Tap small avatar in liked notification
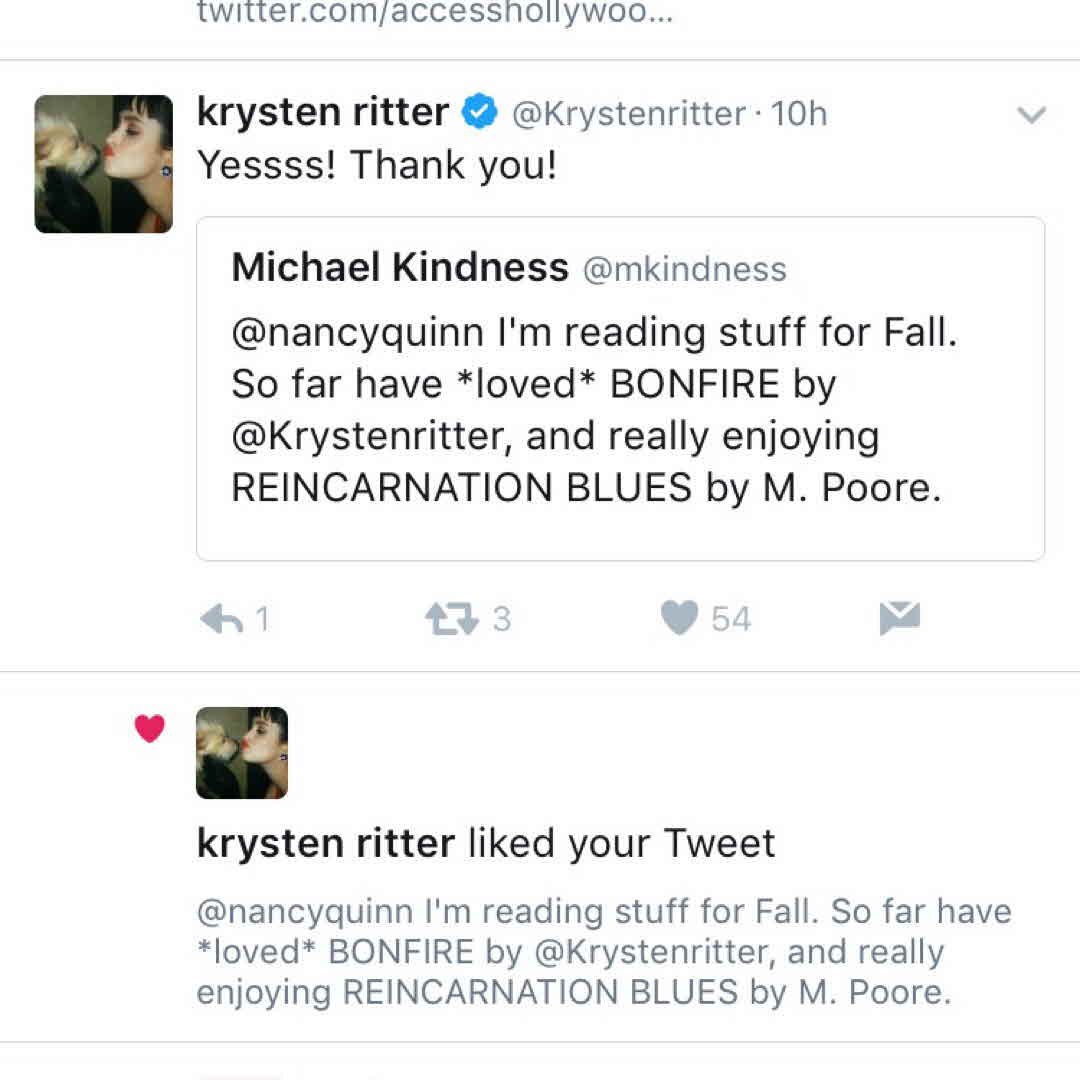 coord(242,753)
